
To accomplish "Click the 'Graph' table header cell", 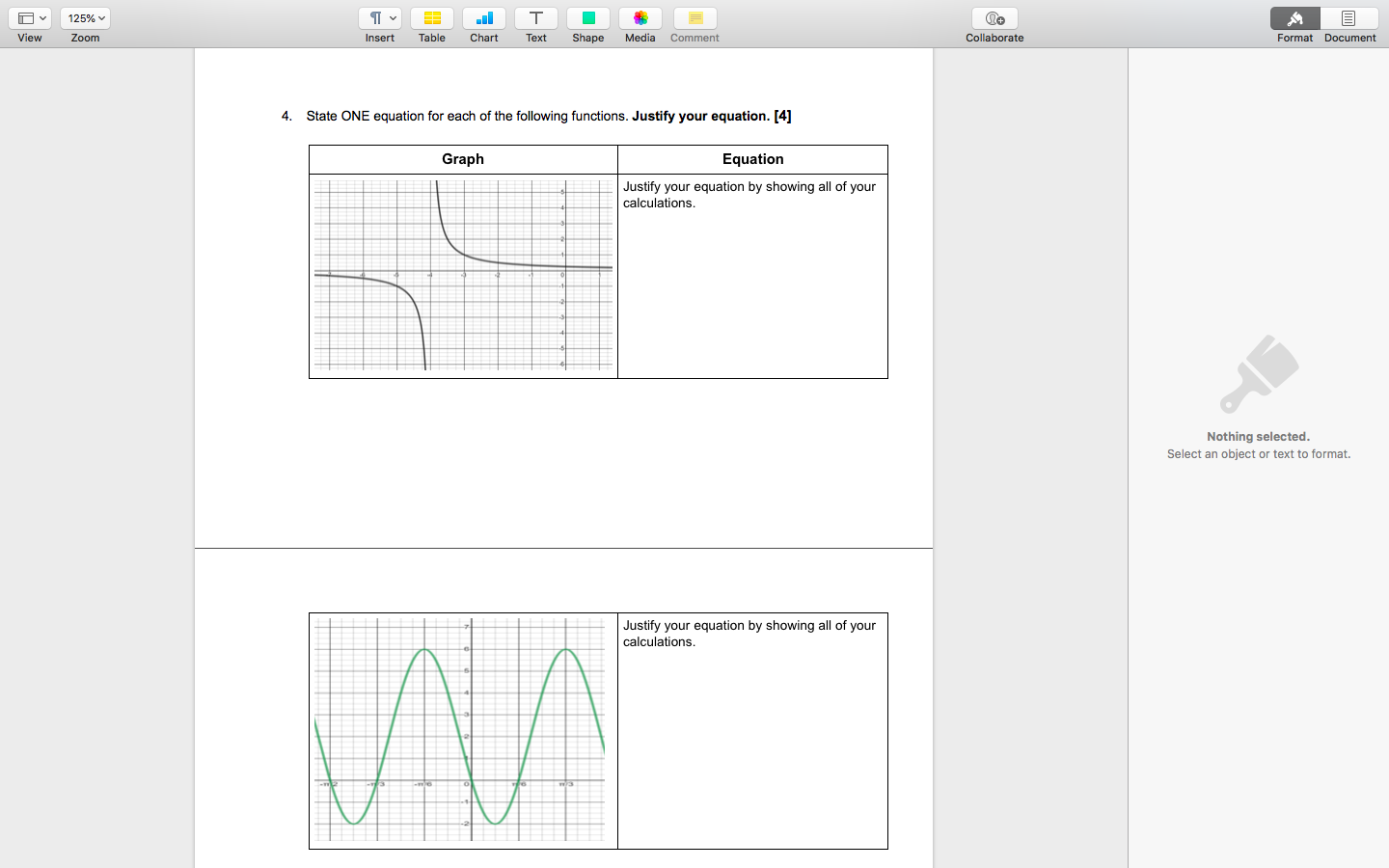I will click(x=463, y=159).
